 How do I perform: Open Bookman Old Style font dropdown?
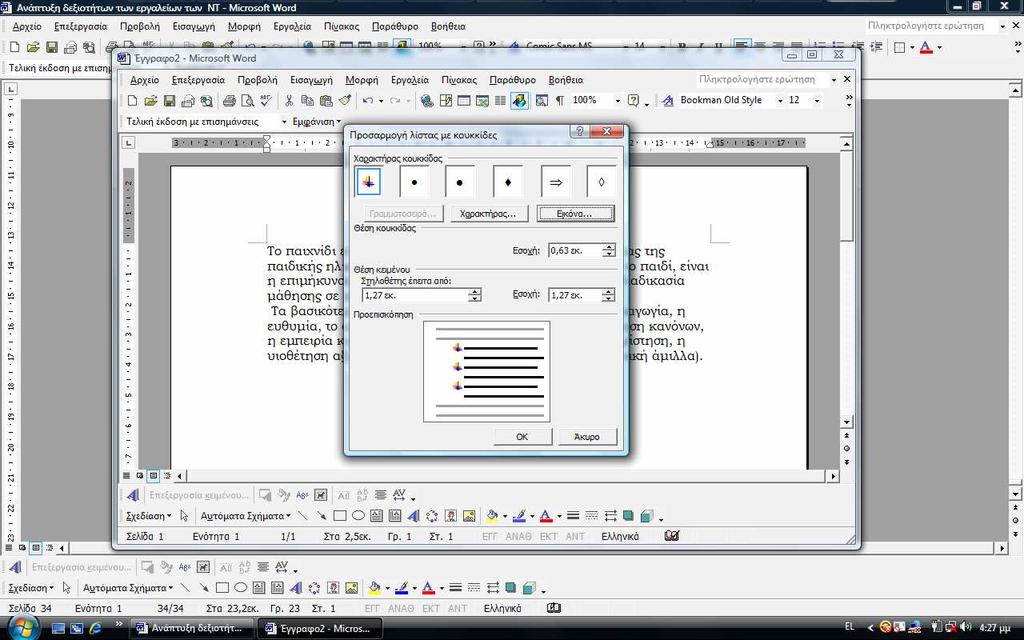click(780, 101)
